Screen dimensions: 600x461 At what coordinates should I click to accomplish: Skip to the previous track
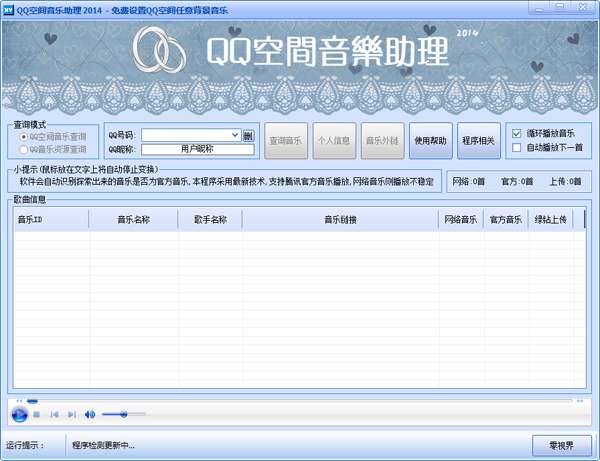tap(54, 414)
